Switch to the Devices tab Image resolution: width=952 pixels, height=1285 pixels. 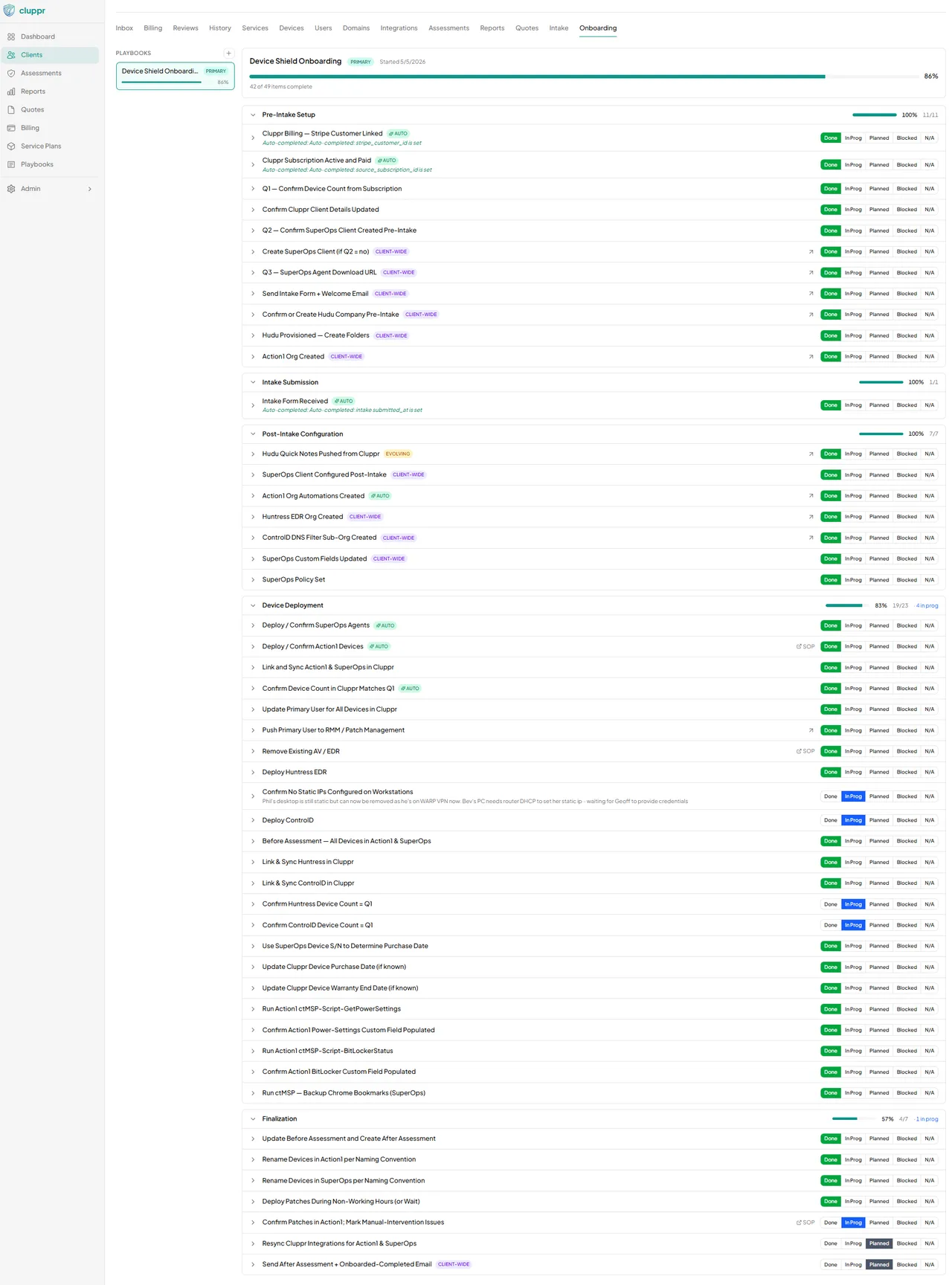click(292, 28)
